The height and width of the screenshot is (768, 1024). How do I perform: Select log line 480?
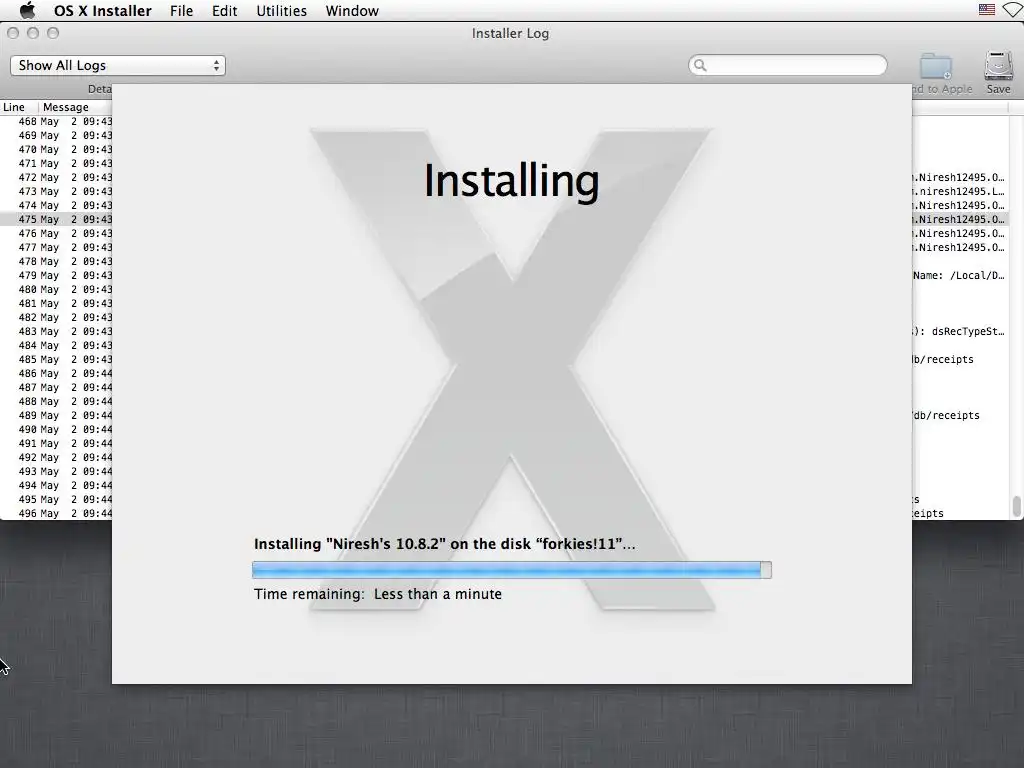[56, 289]
